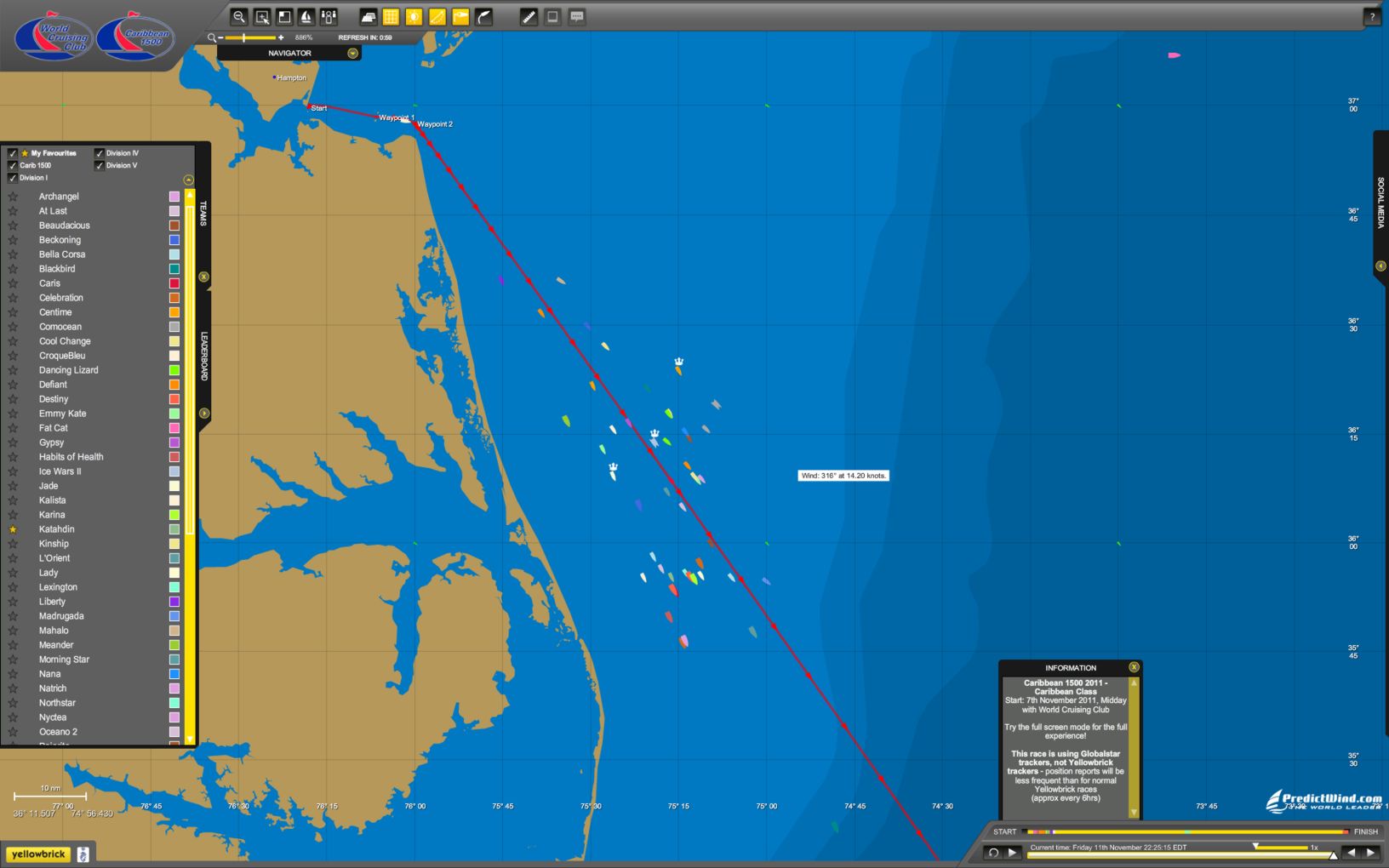The width and height of the screenshot is (1389, 868).
Task: Collapse the division filter arrow
Action: coord(189,180)
